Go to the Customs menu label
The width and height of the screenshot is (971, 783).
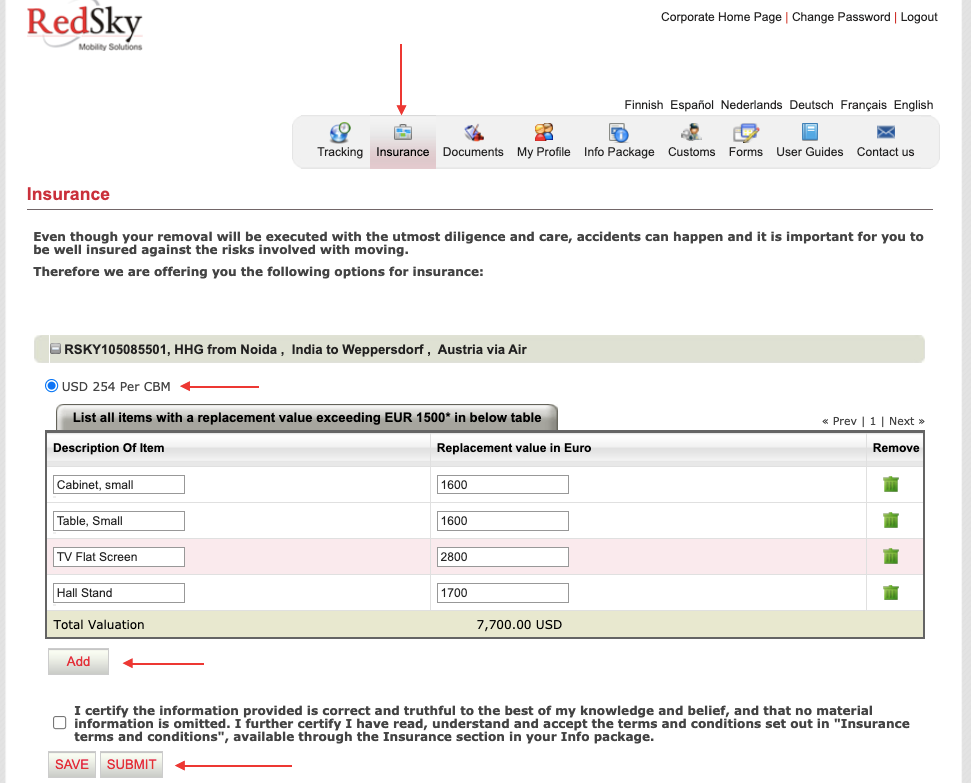tap(692, 152)
